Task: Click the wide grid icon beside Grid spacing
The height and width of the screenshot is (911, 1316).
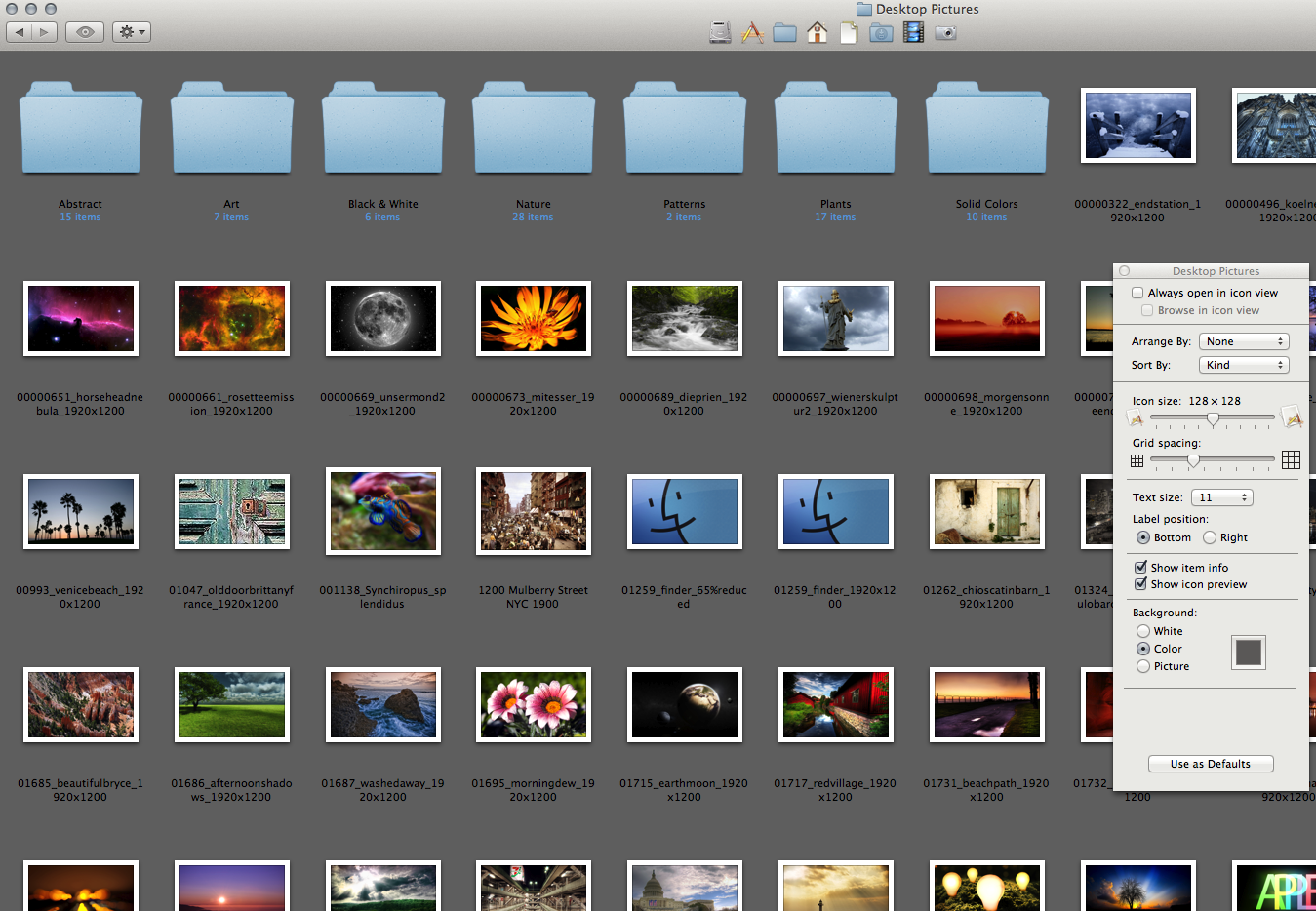Action: pyautogui.click(x=1291, y=459)
